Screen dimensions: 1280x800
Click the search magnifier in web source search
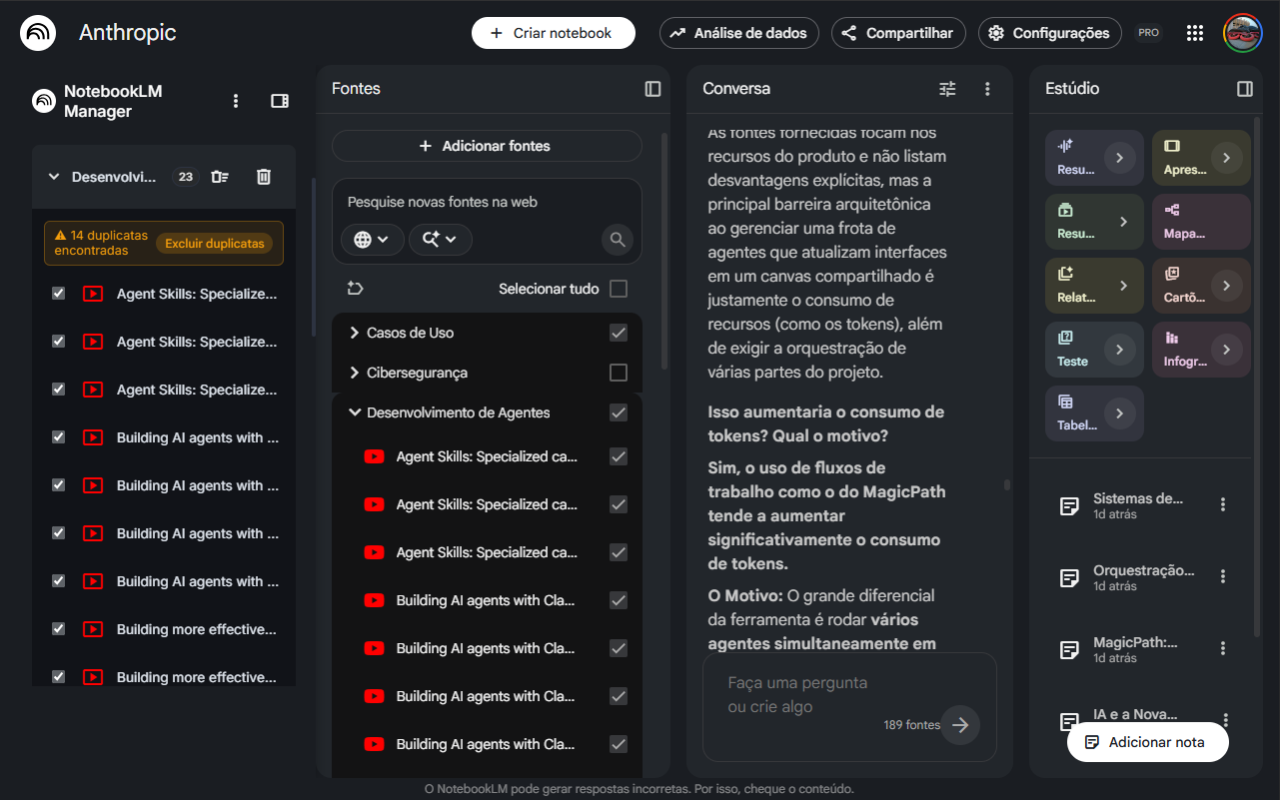pyautogui.click(x=618, y=240)
